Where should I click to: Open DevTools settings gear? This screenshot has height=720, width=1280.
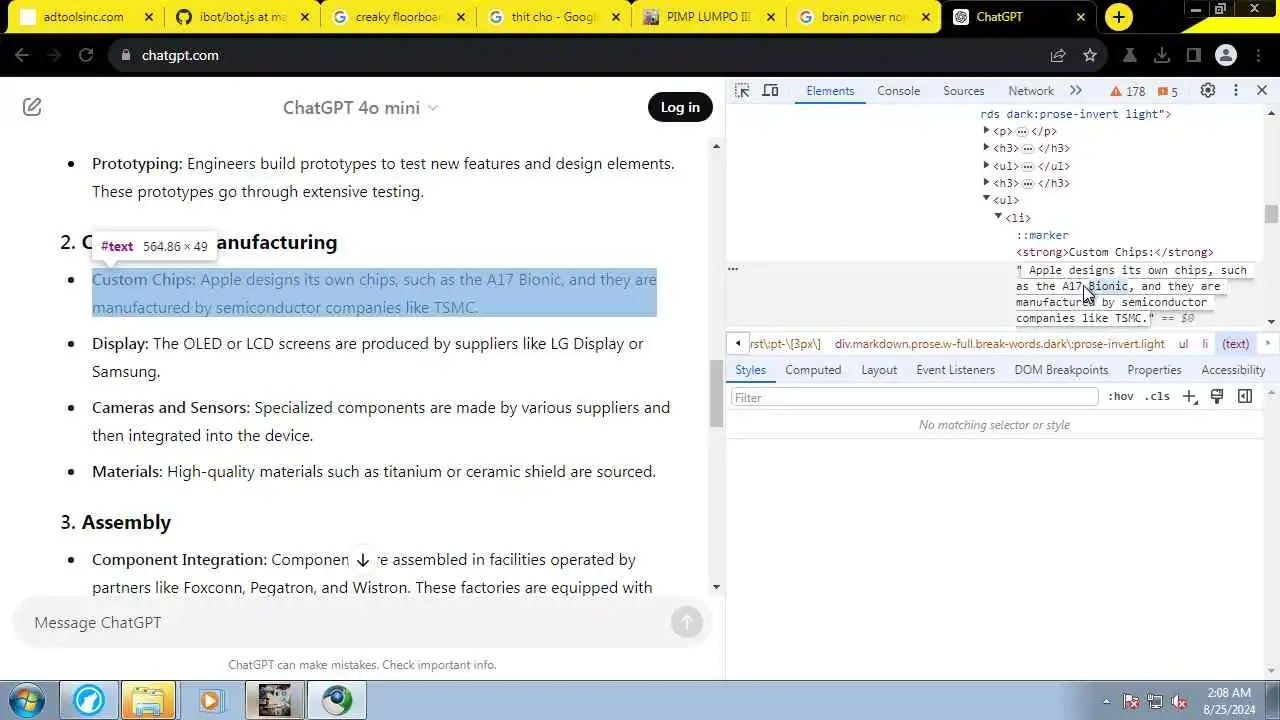click(1208, 90)
